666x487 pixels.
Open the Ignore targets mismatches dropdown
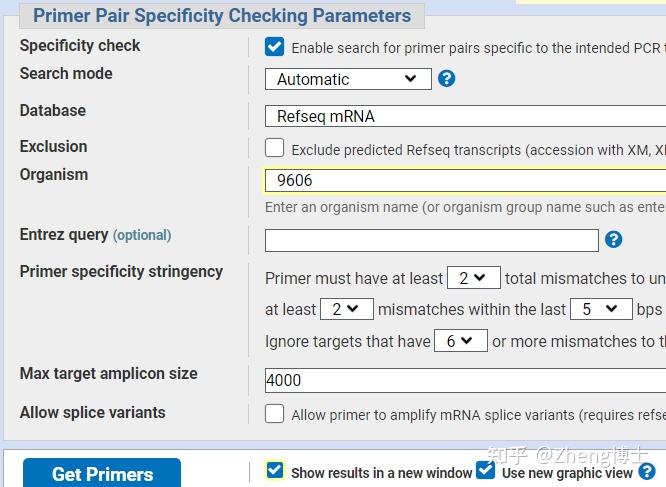(x=461, y=341)
